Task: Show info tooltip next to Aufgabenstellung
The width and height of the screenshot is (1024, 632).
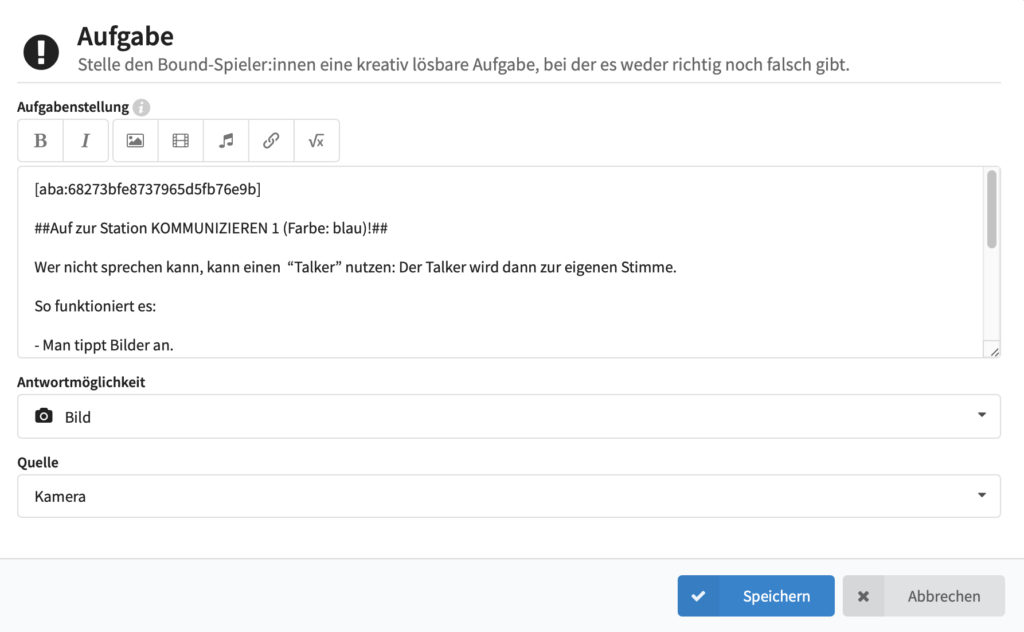Action: tap(142, 107)
